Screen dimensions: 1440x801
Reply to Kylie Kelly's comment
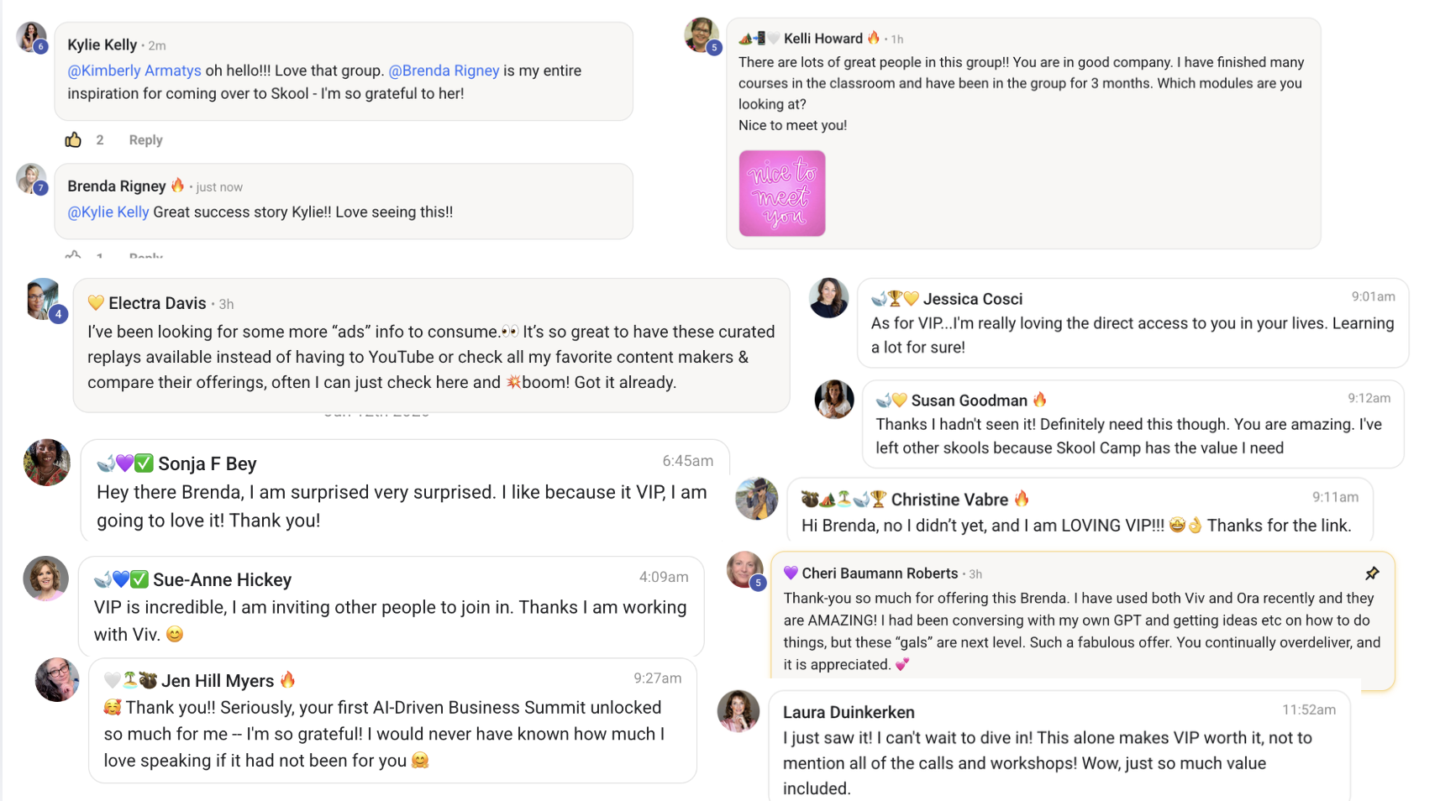(x=146, y=140)
